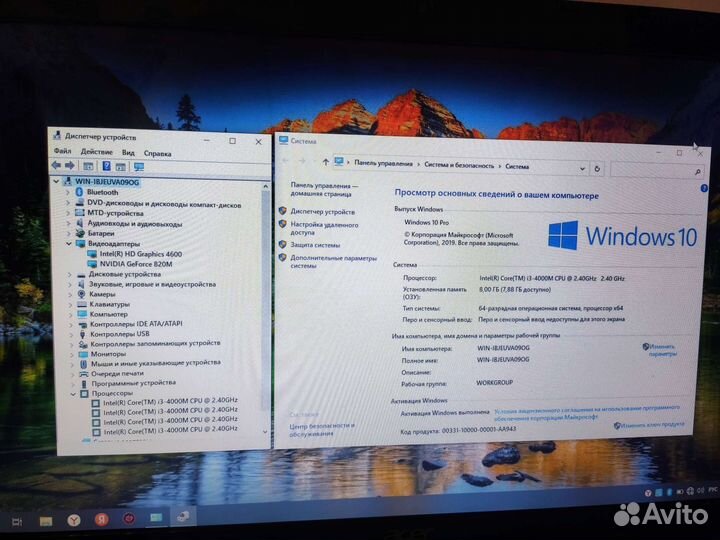Expand the Клавиатуры category
Viewport: 720px width, 540px height.
coord(70,304)
